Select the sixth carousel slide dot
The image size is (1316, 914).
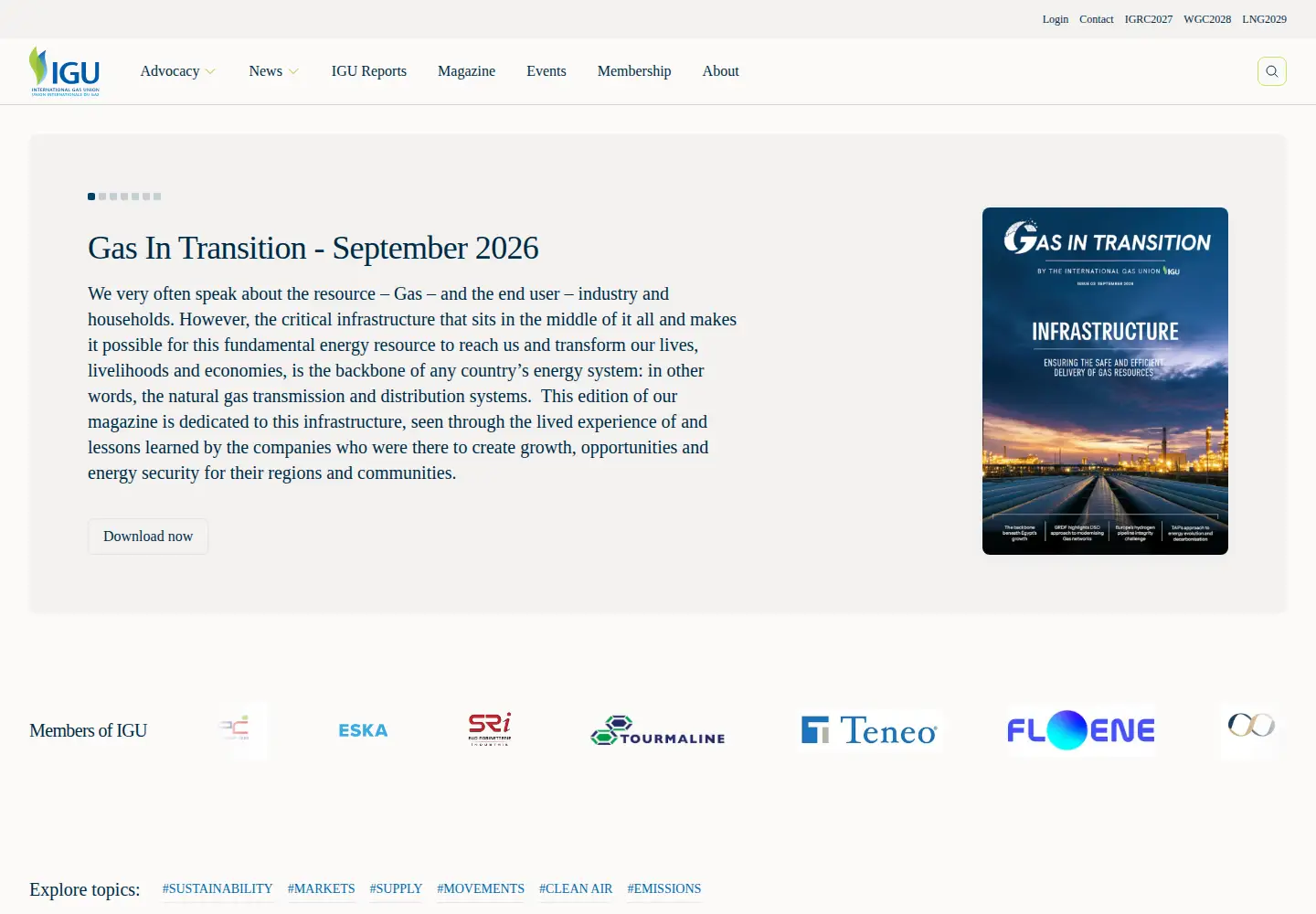click(146, 197)
